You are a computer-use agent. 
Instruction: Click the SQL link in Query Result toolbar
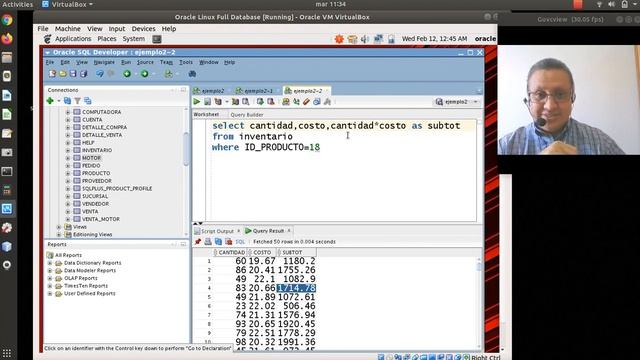coord(240,242)
